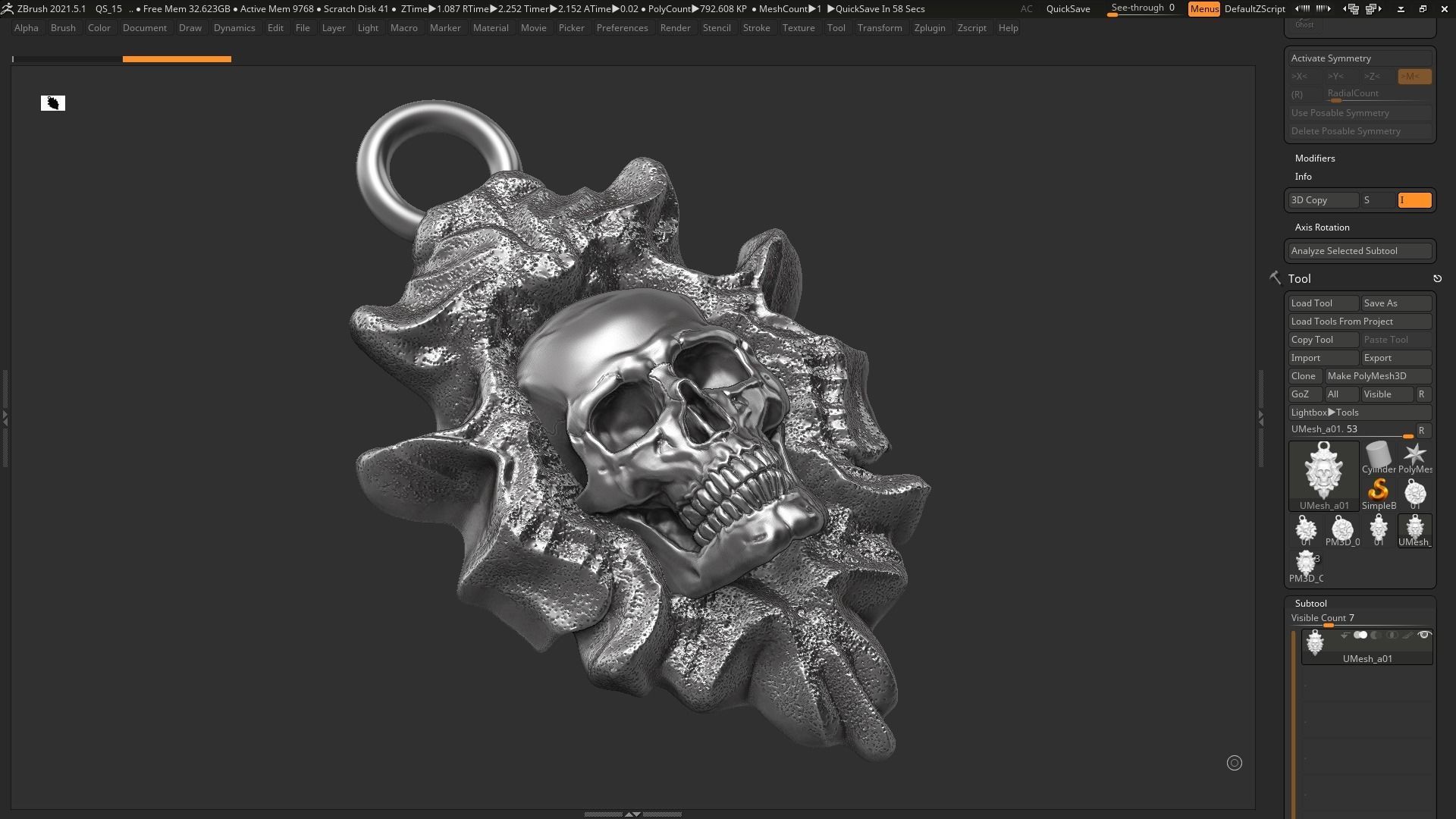Image resolution: width=1456 pixels, height=819 pixels.
Task: Select the large UMesh_a01 tool thumbnail
Action: click(x=1324, y=476)
